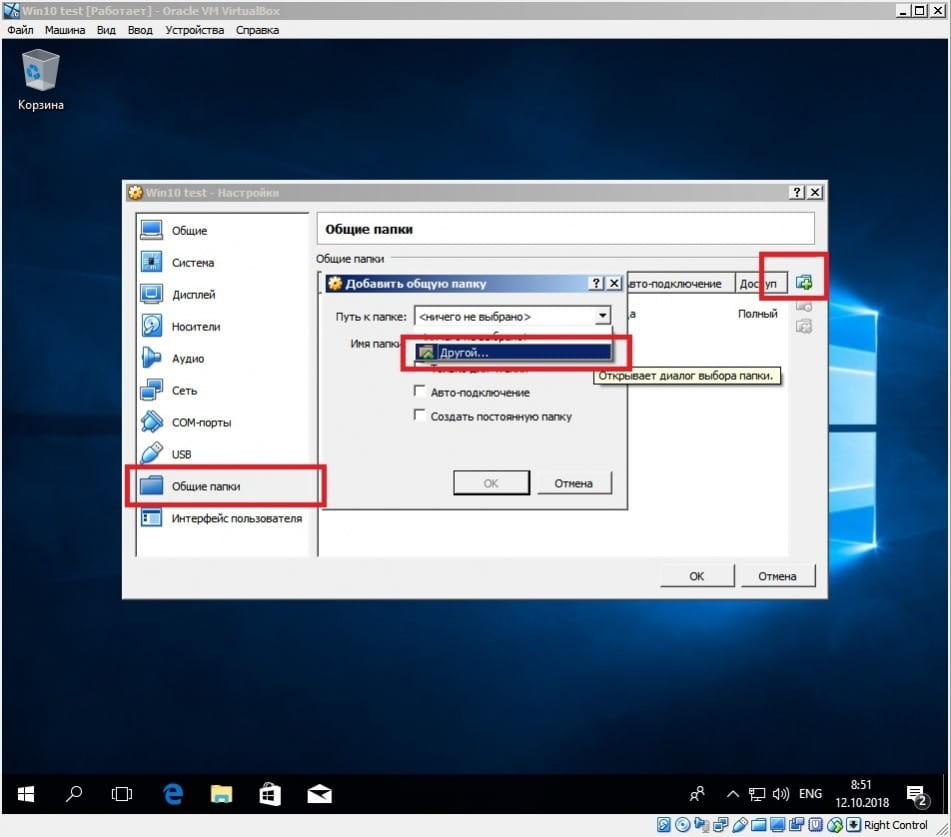Click help button of Добавить общую папку dialog

[x=596, y=283]
